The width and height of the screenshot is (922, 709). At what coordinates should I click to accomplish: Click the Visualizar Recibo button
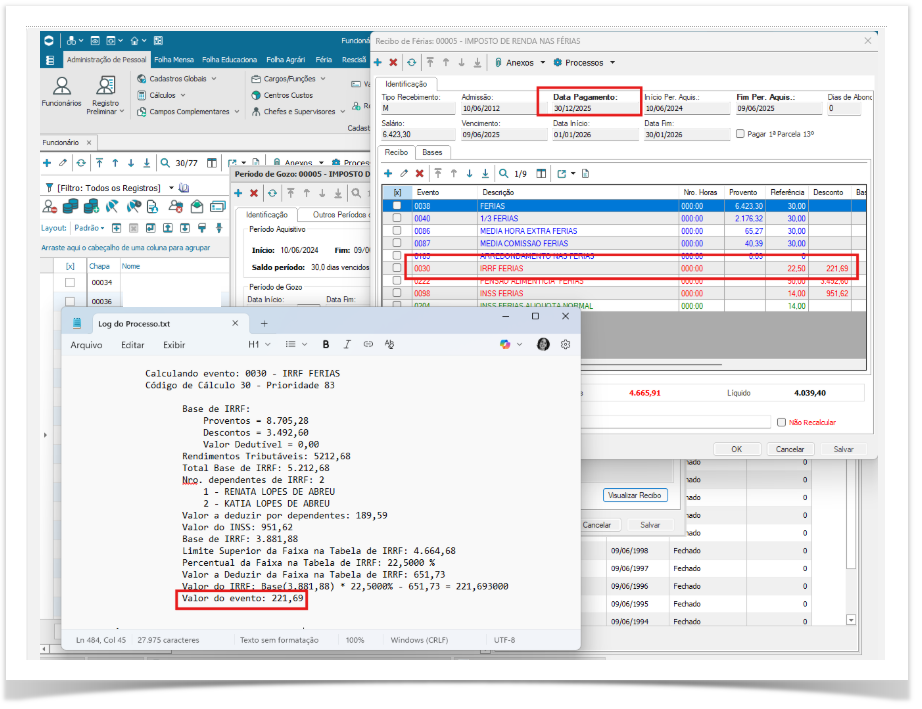tap(634, 496)
